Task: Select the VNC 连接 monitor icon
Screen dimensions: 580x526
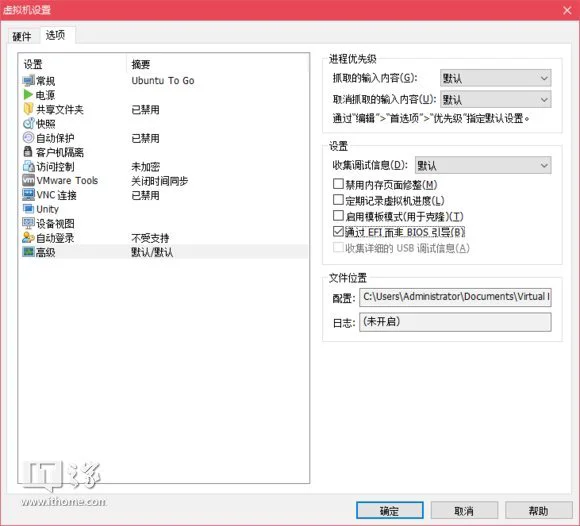Action: tap(28, 195)
